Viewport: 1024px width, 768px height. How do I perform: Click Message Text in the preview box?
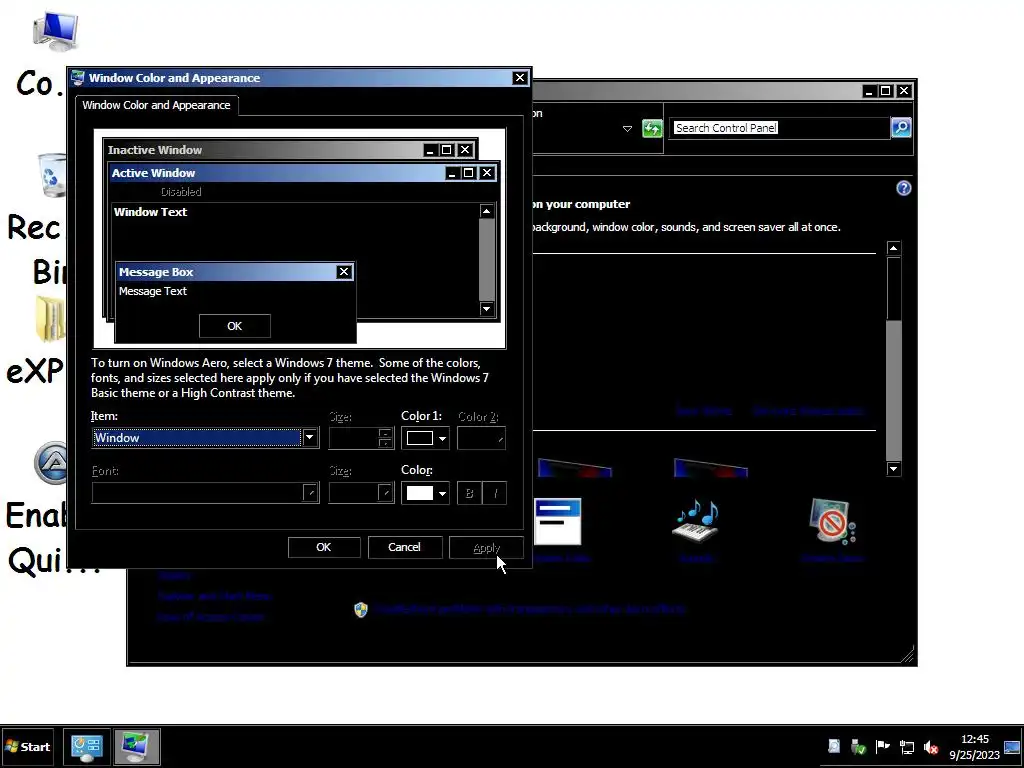[153, 291]
